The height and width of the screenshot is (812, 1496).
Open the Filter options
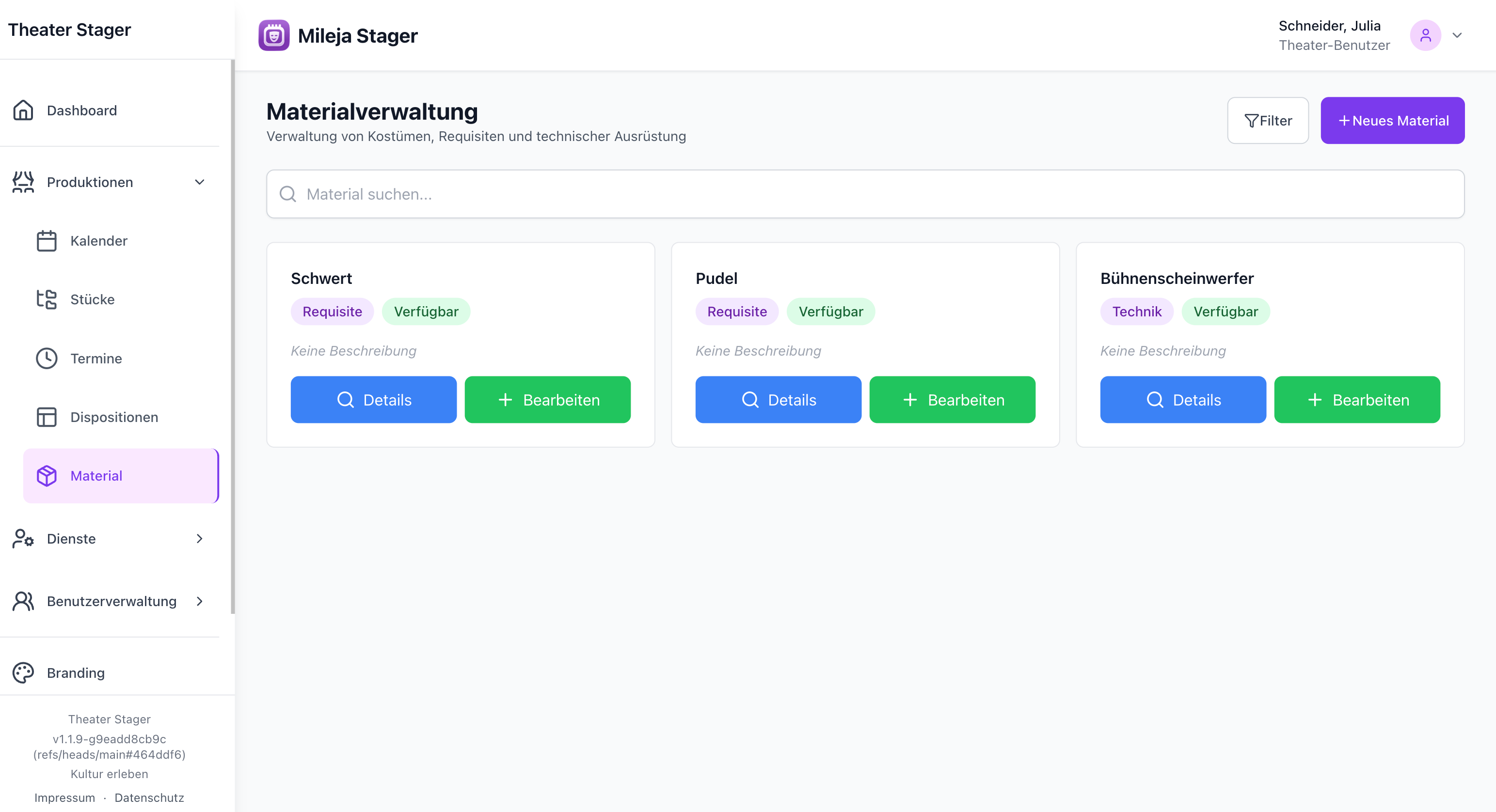pyautogui.click(x=1267, y=121)
